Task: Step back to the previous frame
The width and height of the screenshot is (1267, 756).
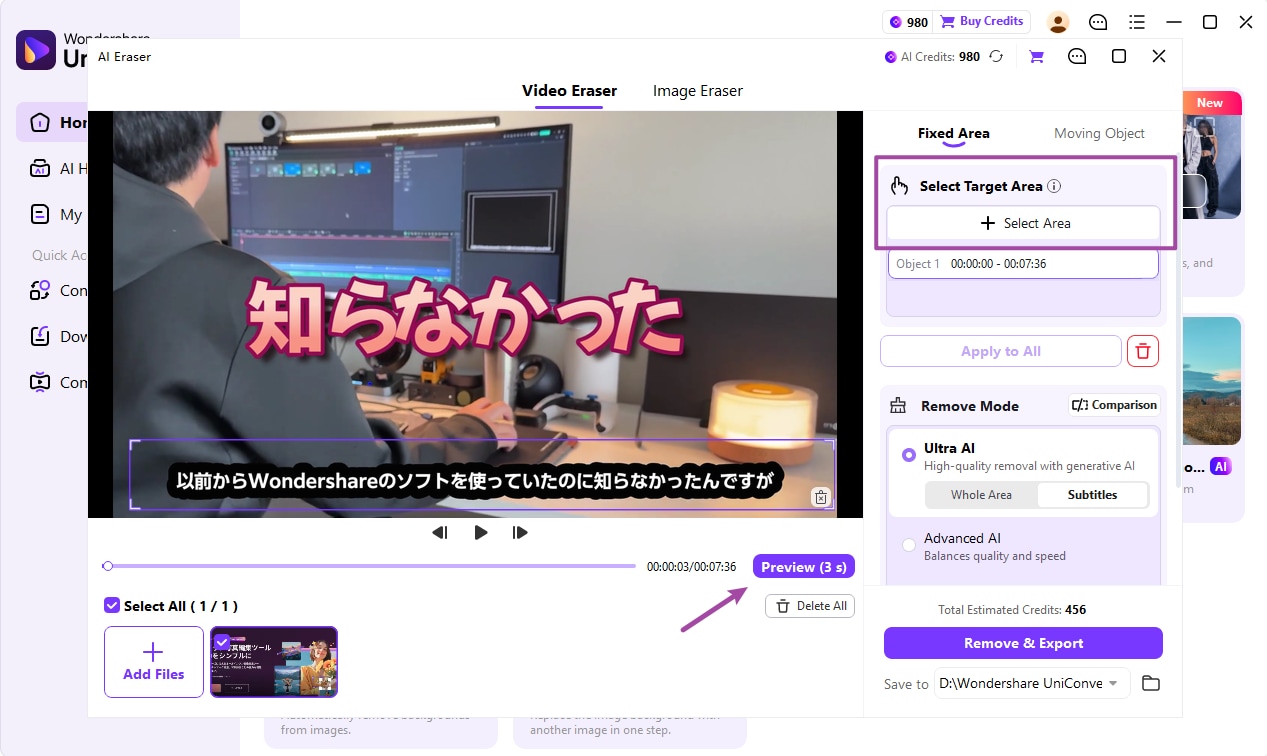Action: (440, 533)
